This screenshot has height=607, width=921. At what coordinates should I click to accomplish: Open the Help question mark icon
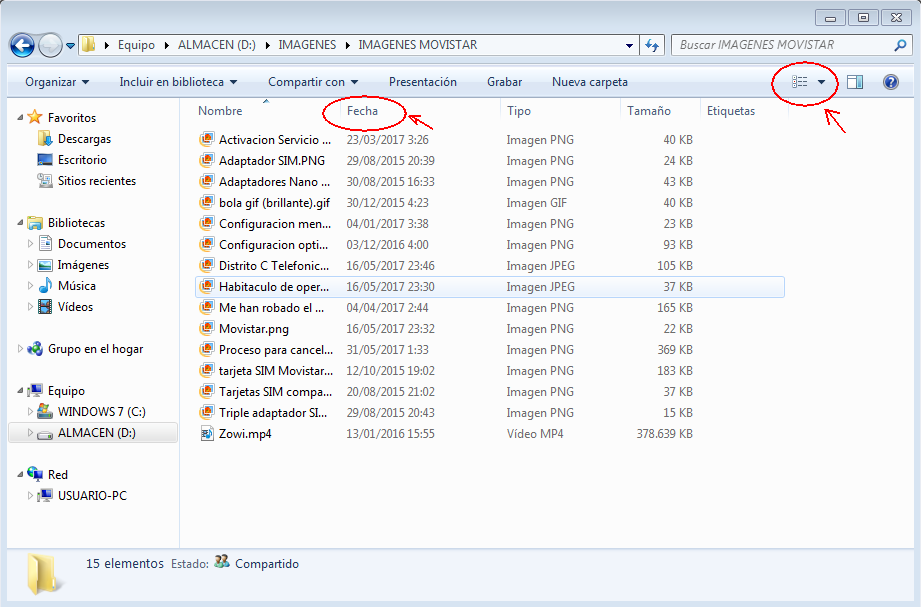point(890,82)
